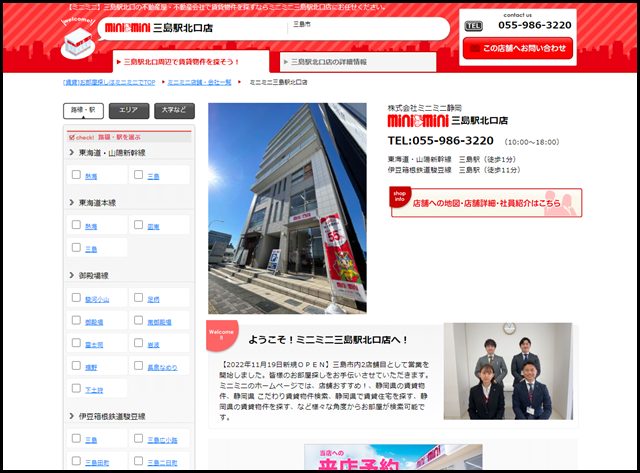Click the red Welcome circle badge

[x=221, y=335]
